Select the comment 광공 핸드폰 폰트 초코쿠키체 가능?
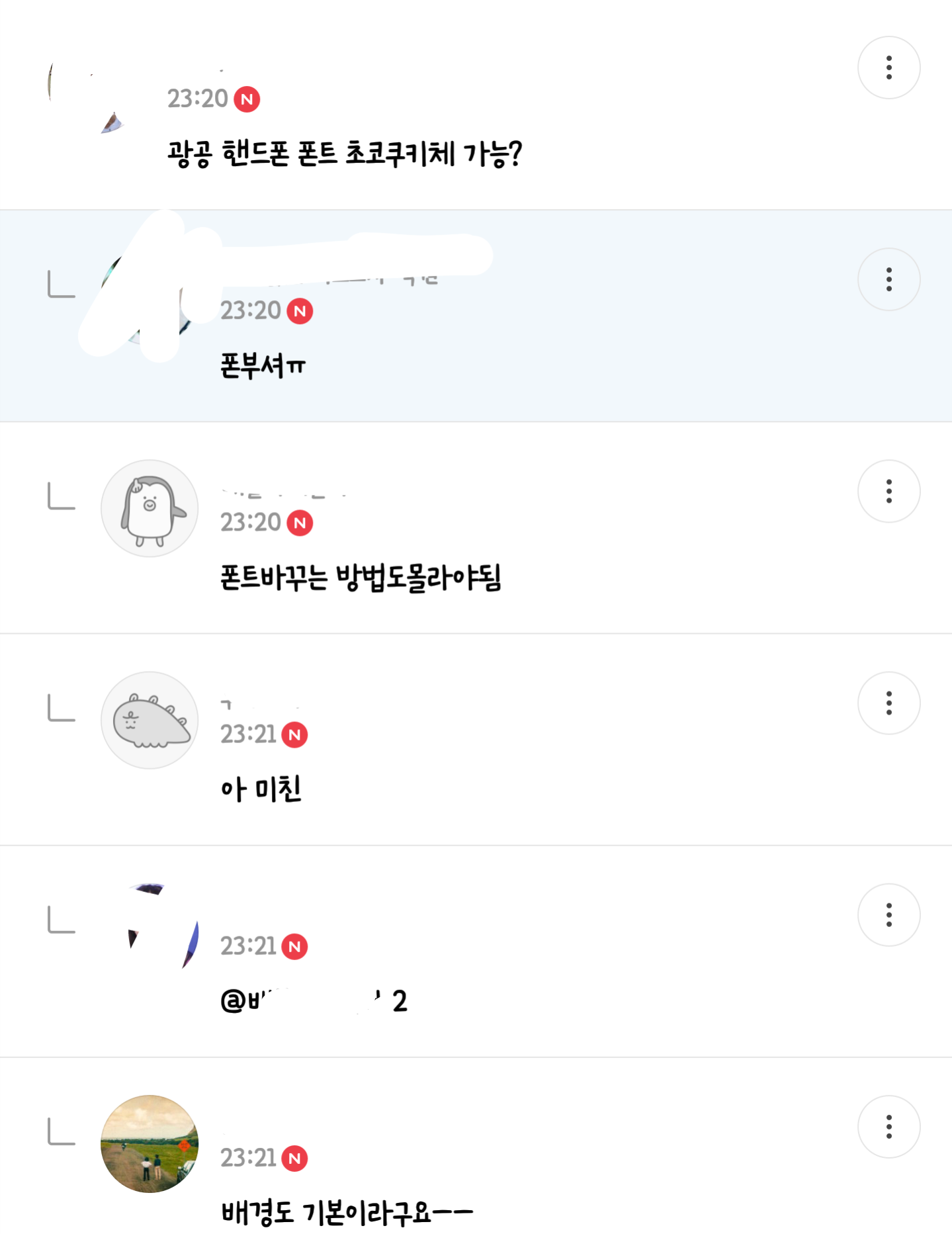The image size is (952, 1234). 345,154
